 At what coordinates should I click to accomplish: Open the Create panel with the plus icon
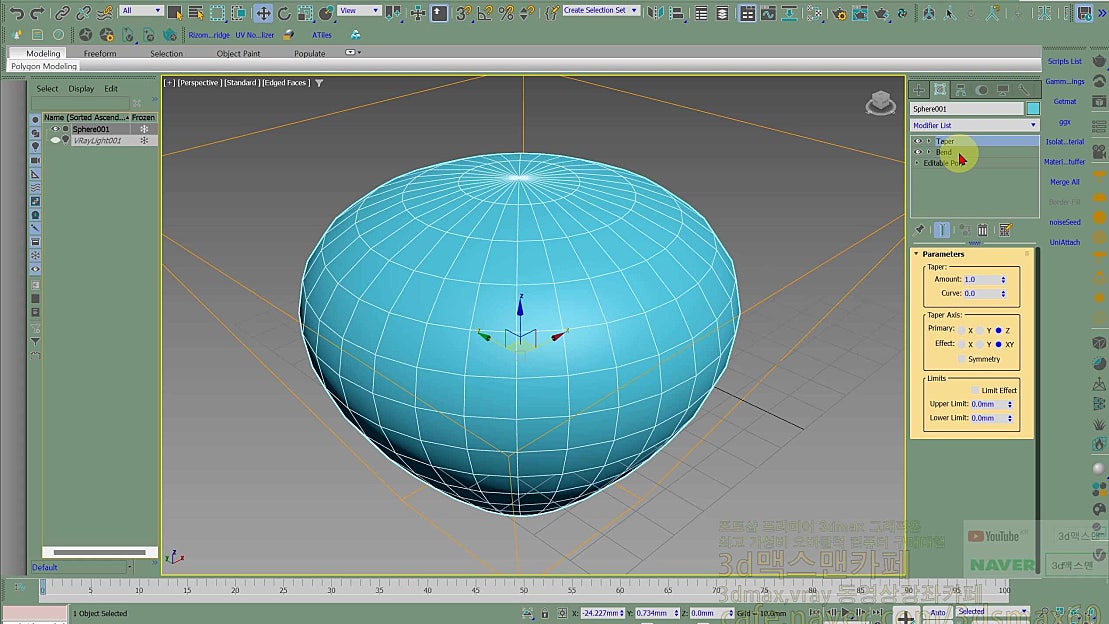pyautogui.click(x=917, y=90)
